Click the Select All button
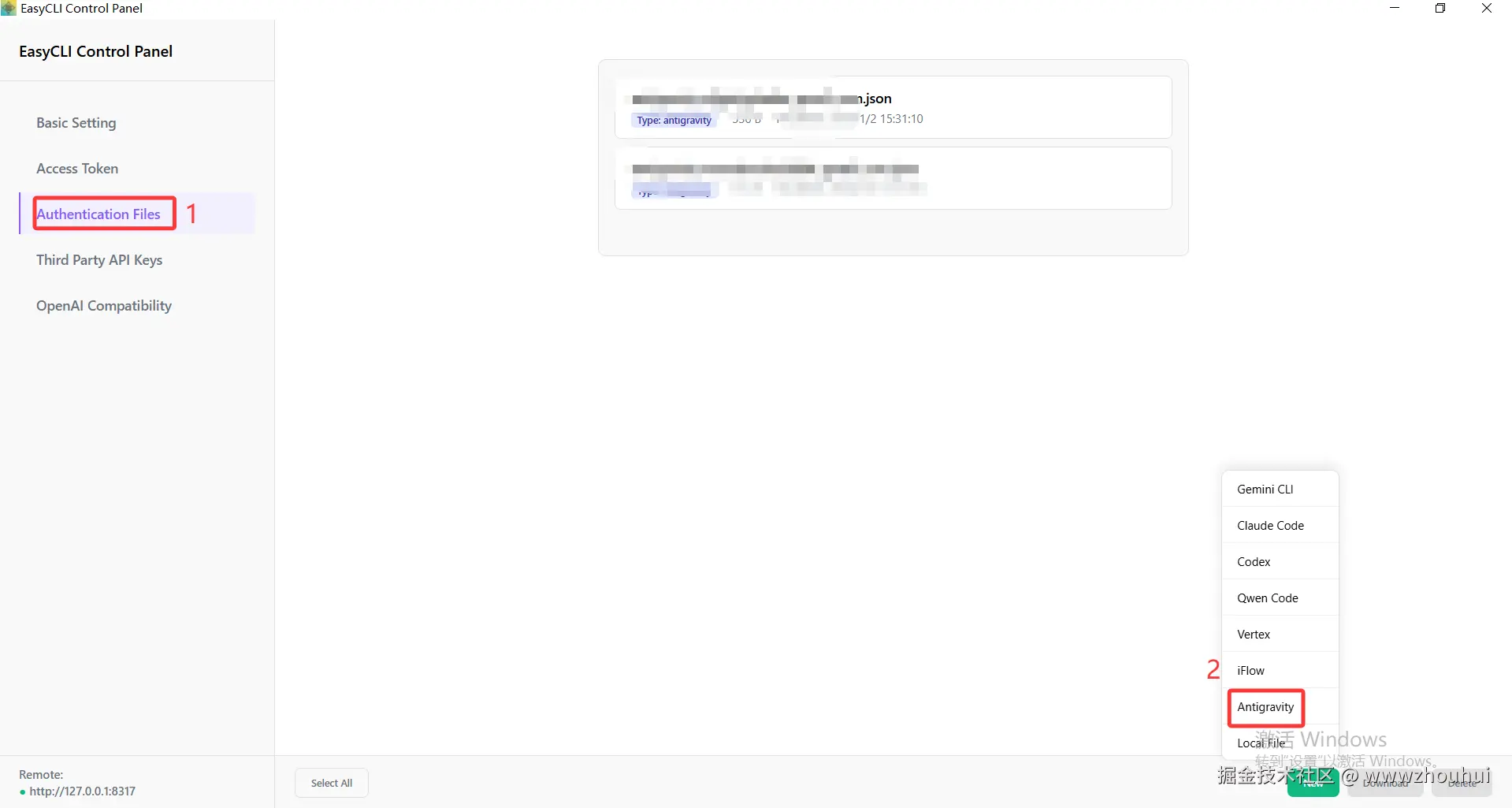The height and width of the screenshot is (808, 1512). point(332,783)
